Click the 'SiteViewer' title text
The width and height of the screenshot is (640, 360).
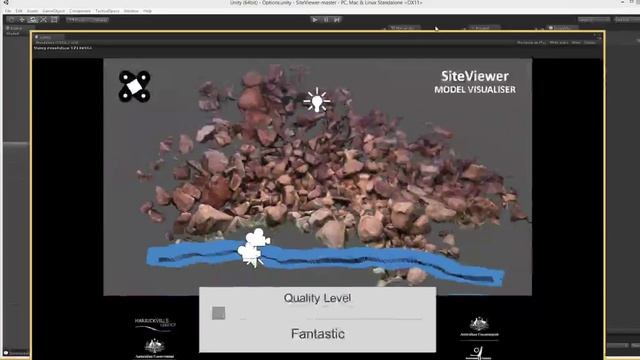click(x=475, y=76)
